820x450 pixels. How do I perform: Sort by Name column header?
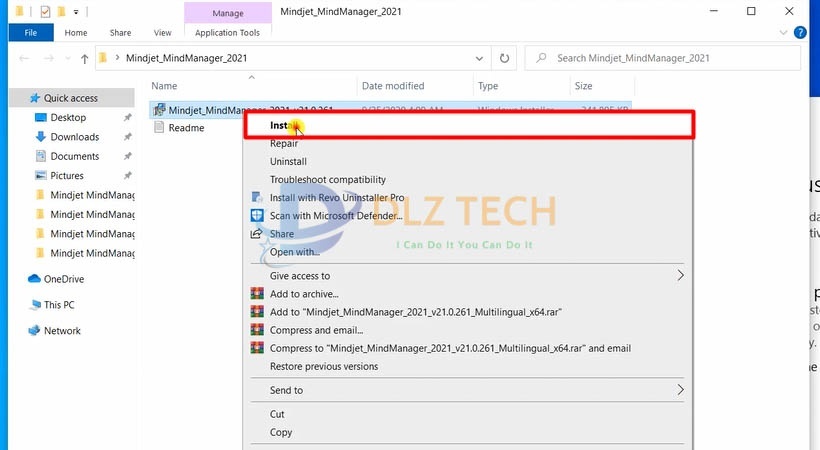coord(164,86)
